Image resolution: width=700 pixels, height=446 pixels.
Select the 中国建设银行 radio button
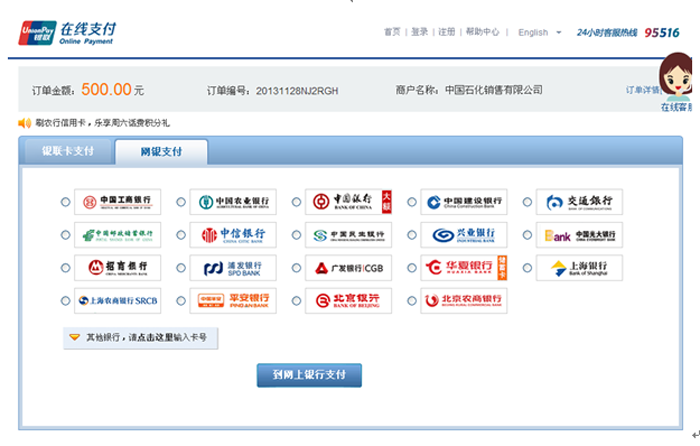(412, 202)
